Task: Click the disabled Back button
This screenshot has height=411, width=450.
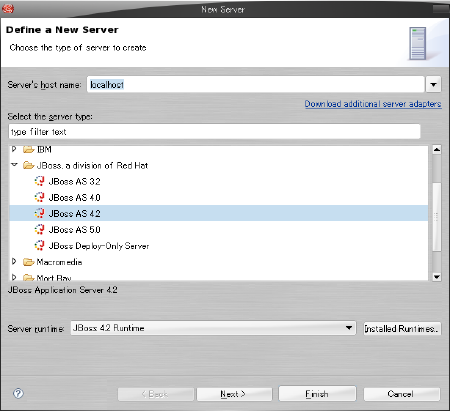Action: pyautogui.click(x=156, y=394)
